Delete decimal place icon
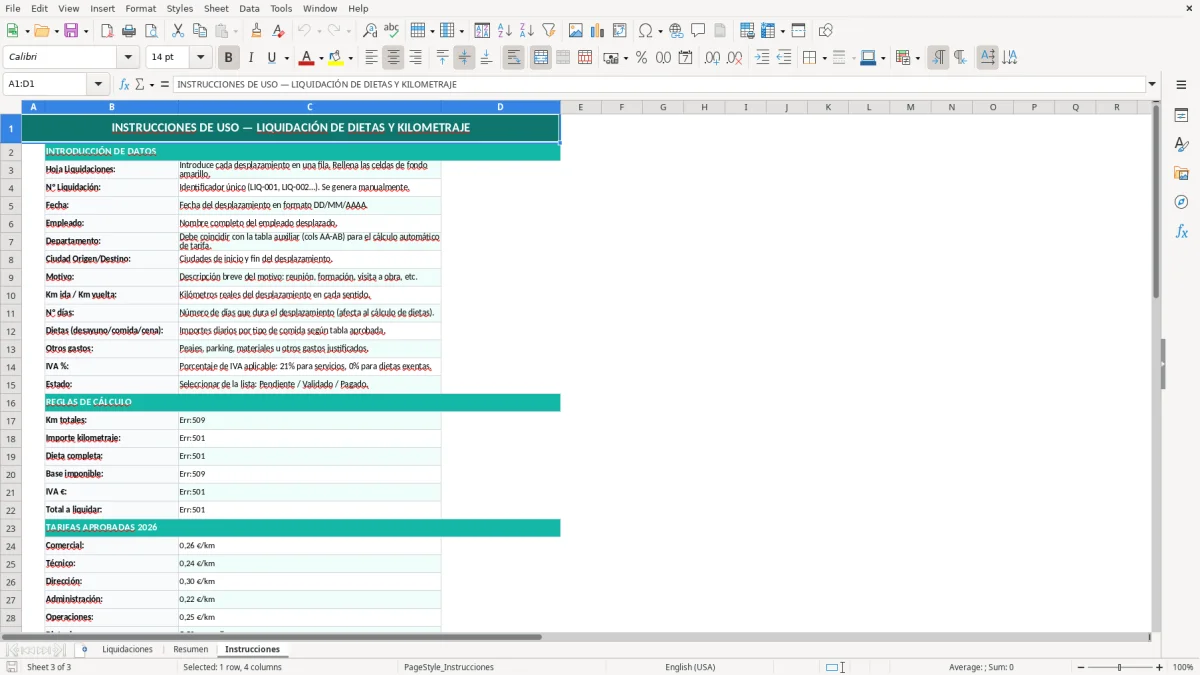Screen dimensions: 1200x675 coord(735,58)
